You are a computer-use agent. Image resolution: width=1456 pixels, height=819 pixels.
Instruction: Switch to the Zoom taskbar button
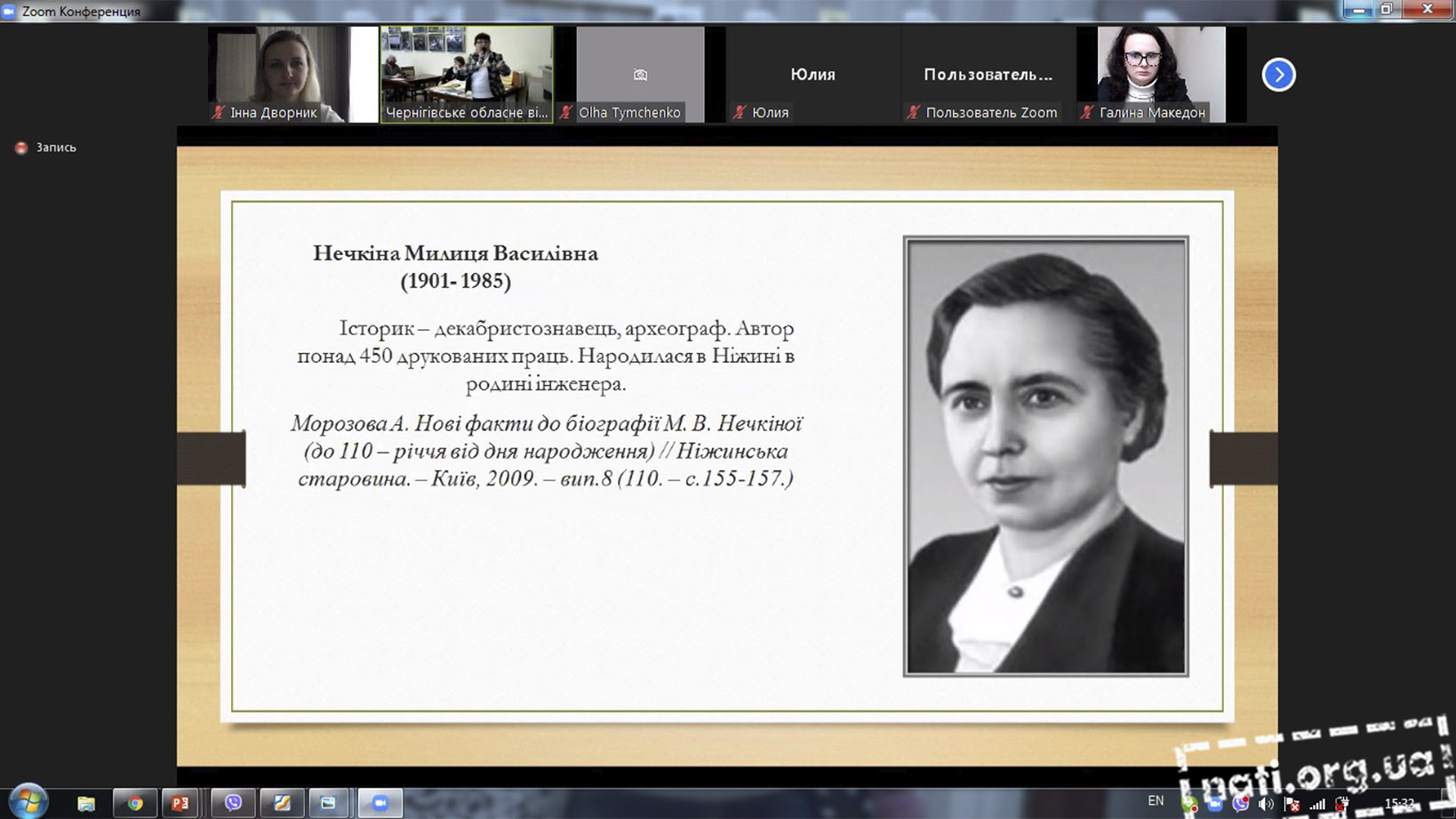click(x=380, y=803)
